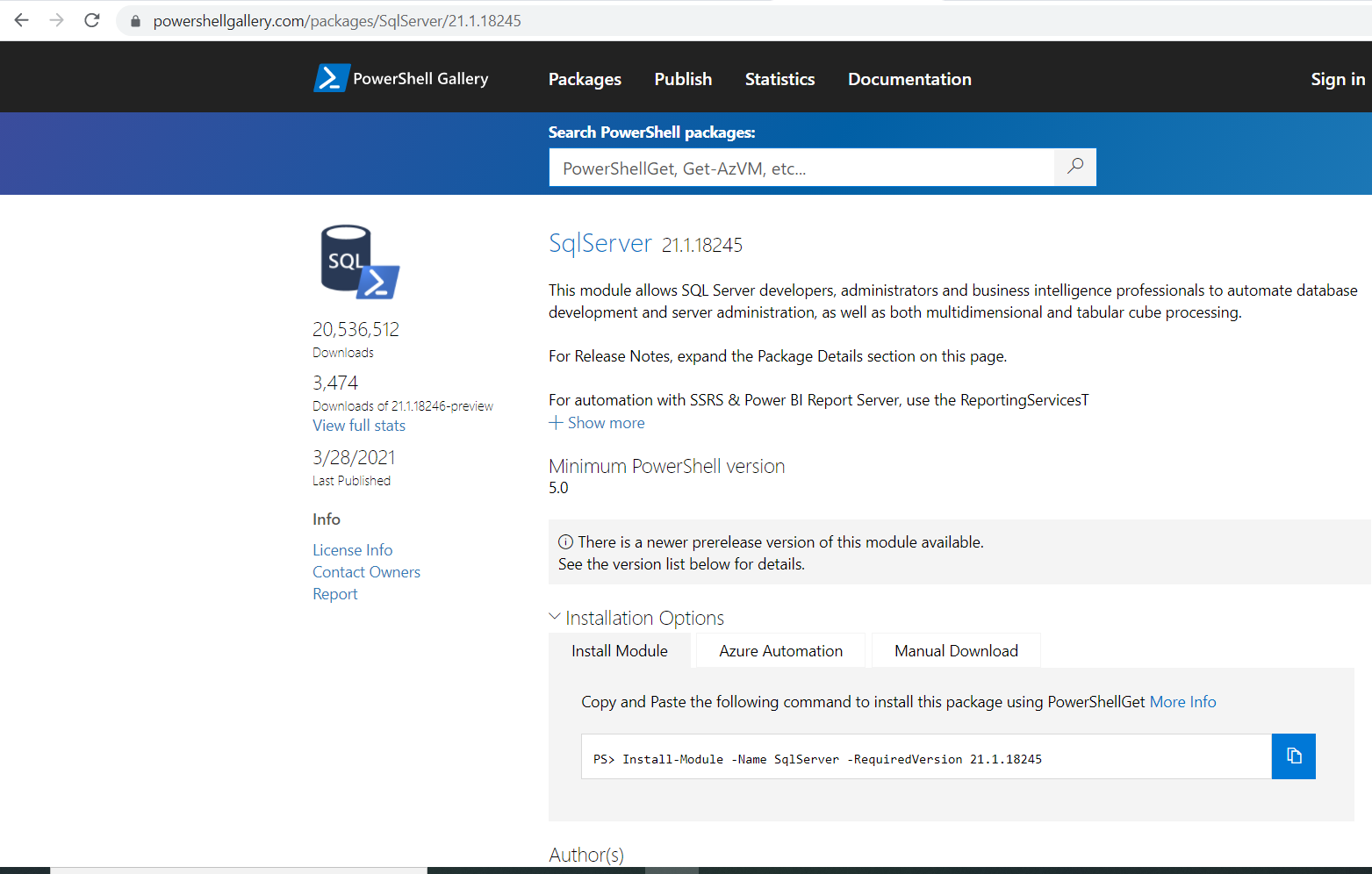
Task: Click the browser forward arrow
Action: click(x=57, y=20)
